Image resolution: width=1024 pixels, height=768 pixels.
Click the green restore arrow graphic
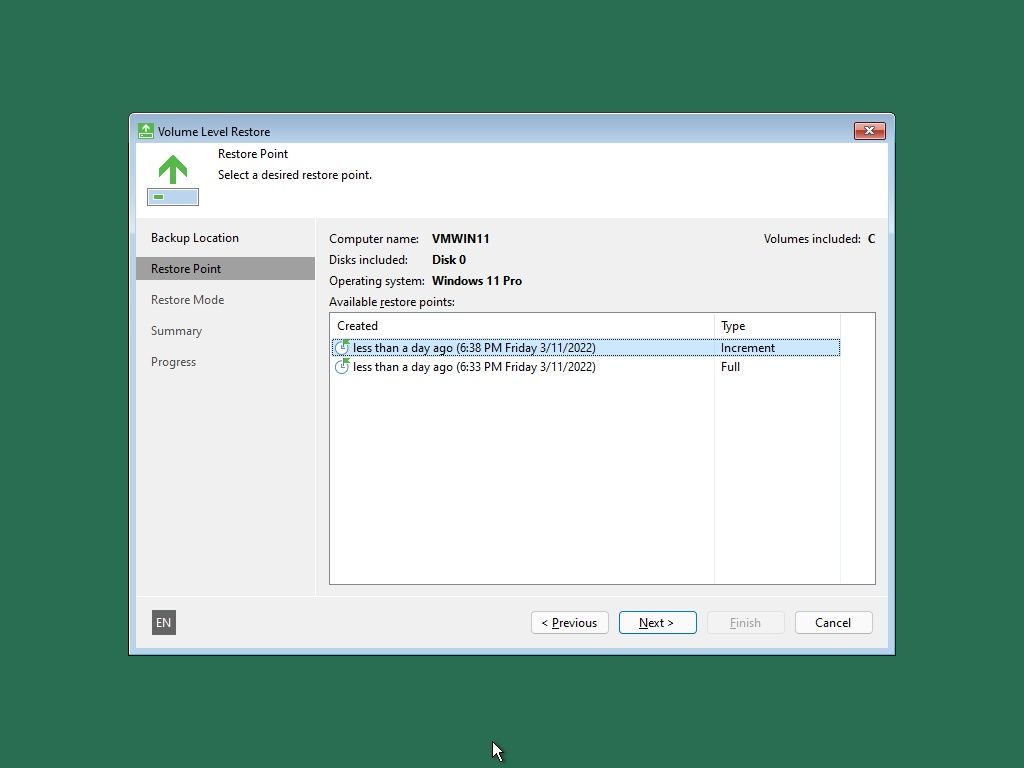[x=172, y=170]
